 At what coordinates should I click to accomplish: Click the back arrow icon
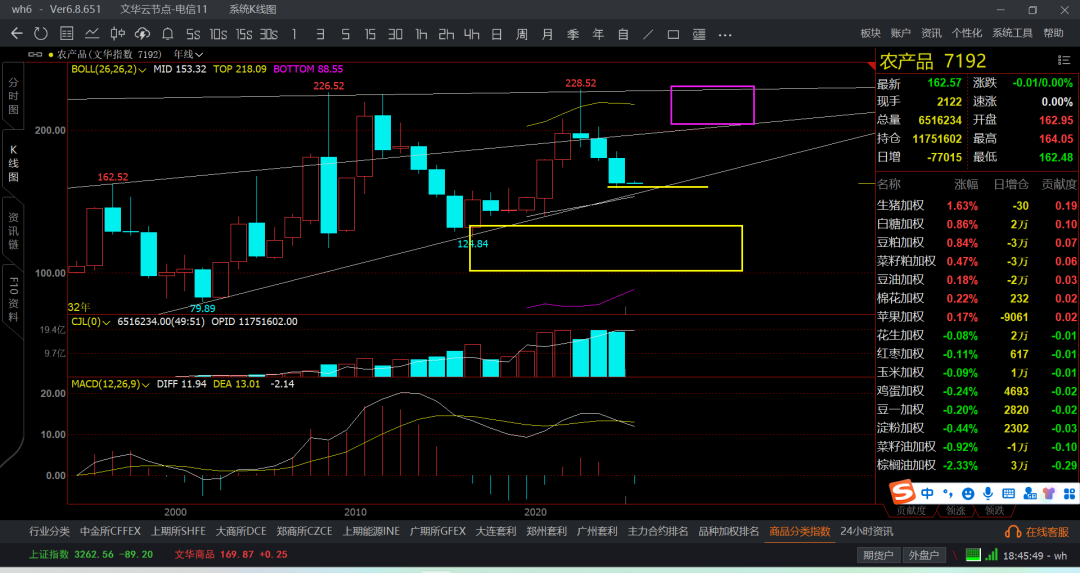[x=17, y=34]
